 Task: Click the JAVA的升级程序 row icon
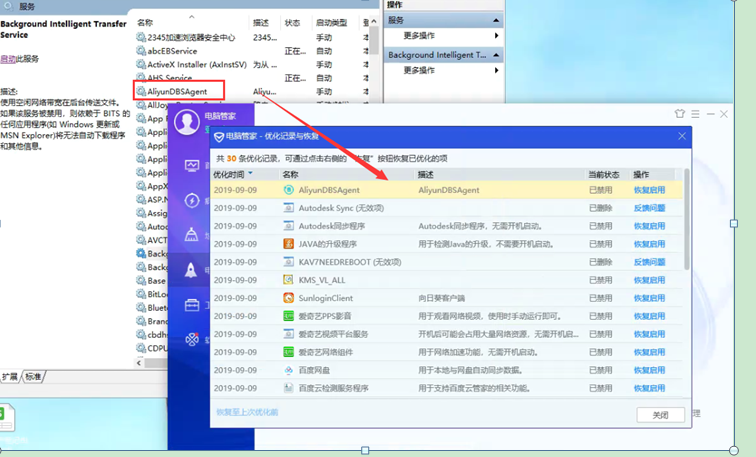pyautogui.click(x=288, y=244)
